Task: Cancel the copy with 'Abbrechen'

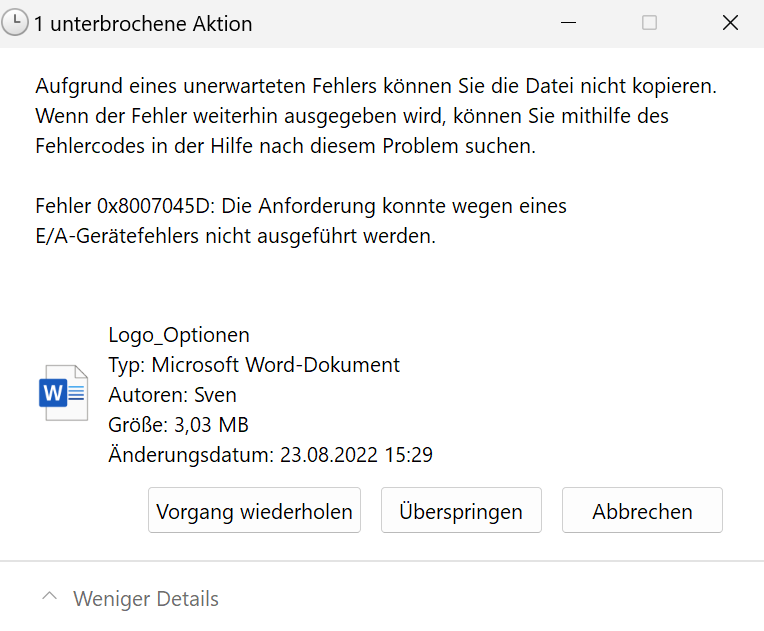Action: 642,510
